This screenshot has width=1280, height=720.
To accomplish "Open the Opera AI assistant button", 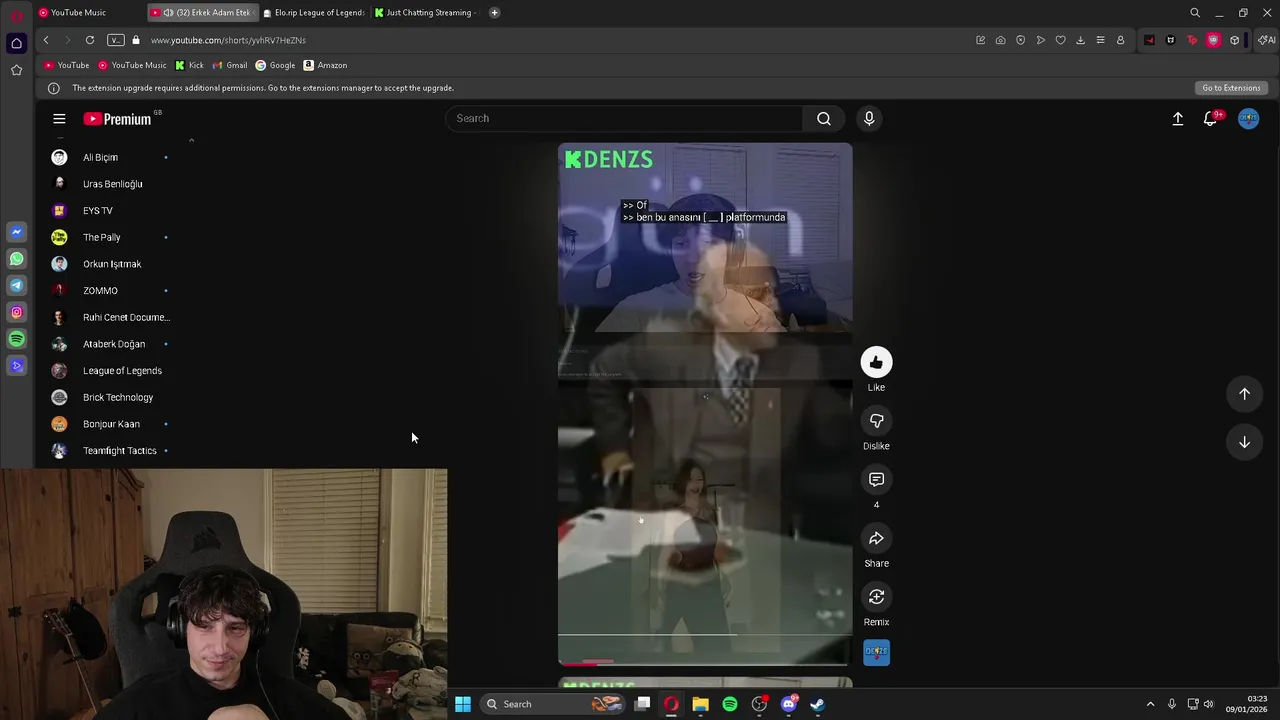I will (1267, 40).
